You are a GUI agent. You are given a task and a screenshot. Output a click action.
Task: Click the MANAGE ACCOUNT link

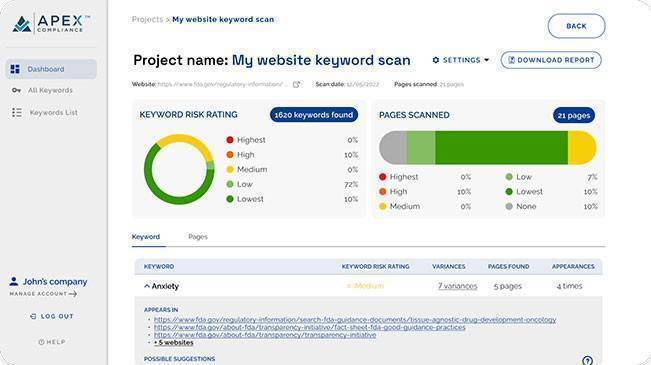(43, 294)
